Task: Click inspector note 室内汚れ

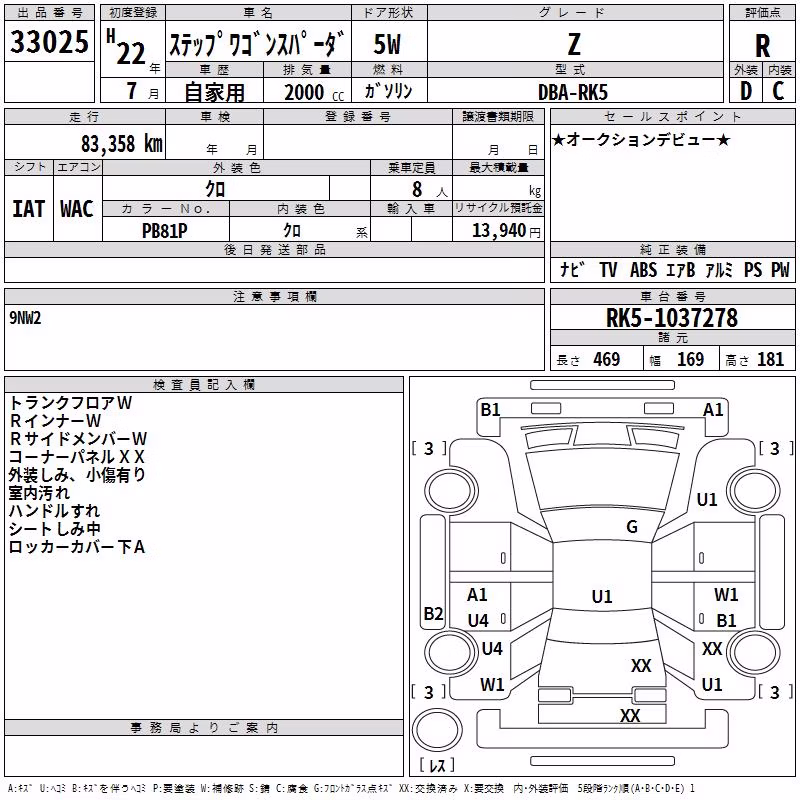Action: (39, 493)
